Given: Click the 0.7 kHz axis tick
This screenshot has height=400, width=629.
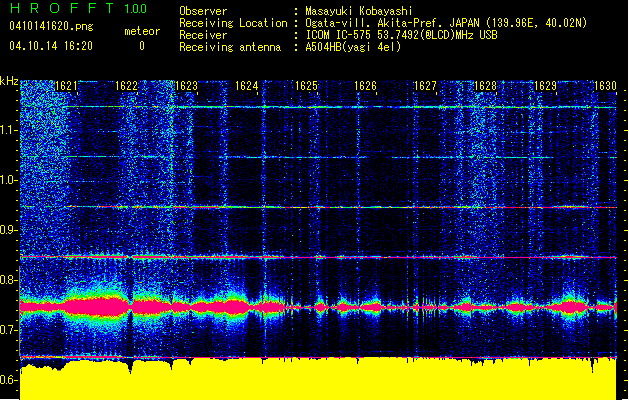Looking at the screenshot, I should 8,330.
